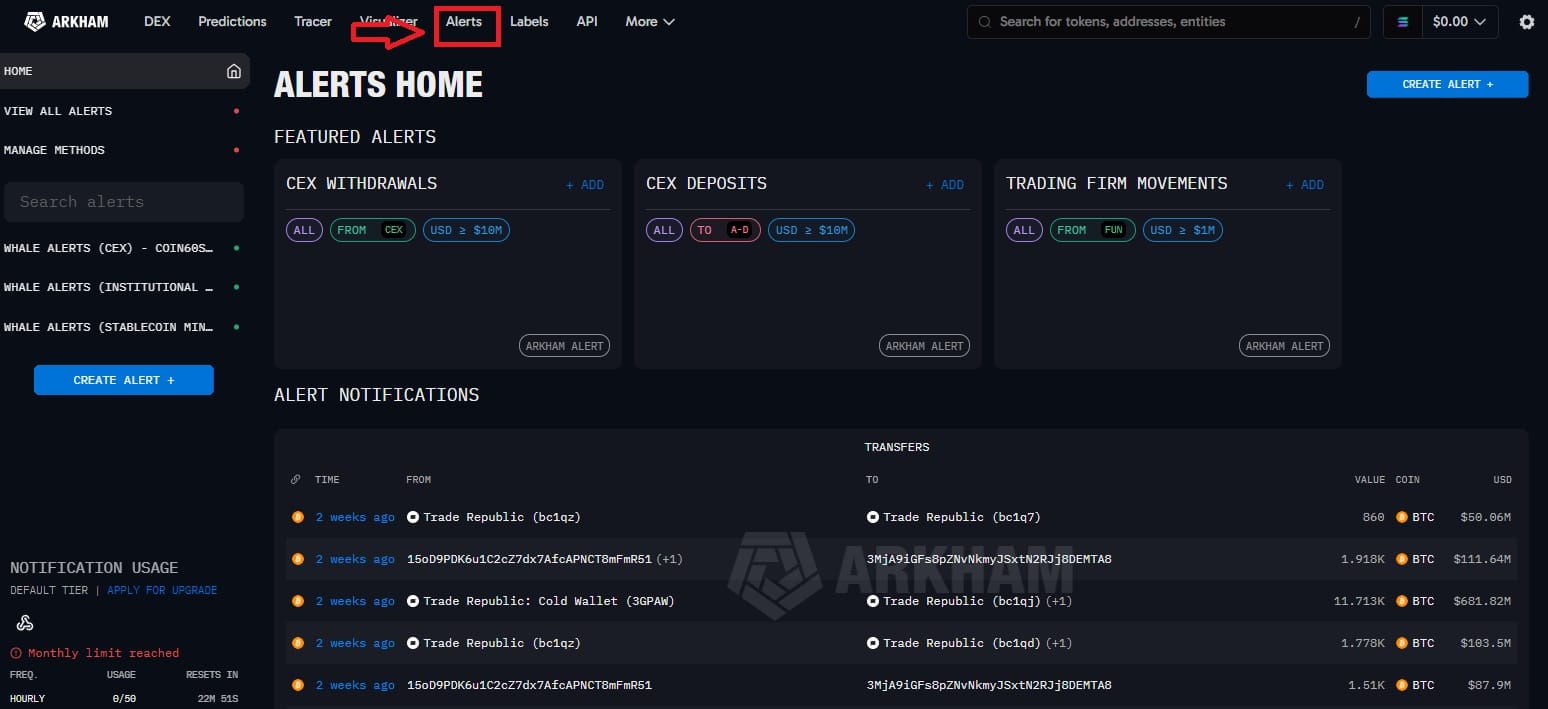Open the Labels navigation item
This screenshot has width=1548, height=709.
point(529,21)
